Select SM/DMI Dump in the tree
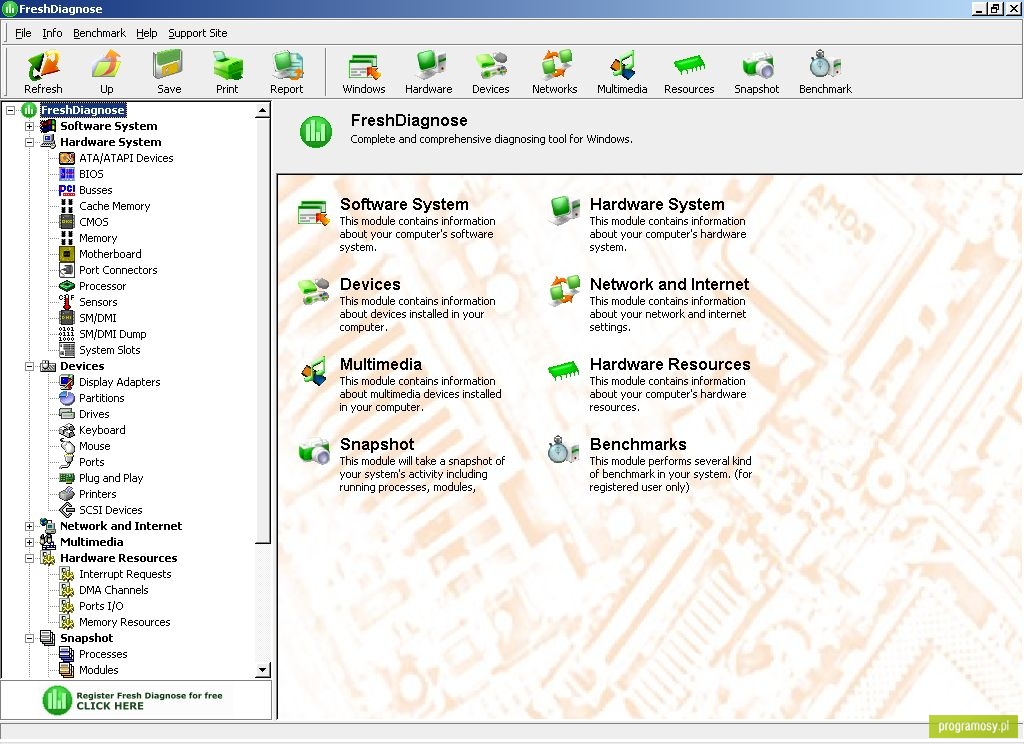 tap(112, 334)
